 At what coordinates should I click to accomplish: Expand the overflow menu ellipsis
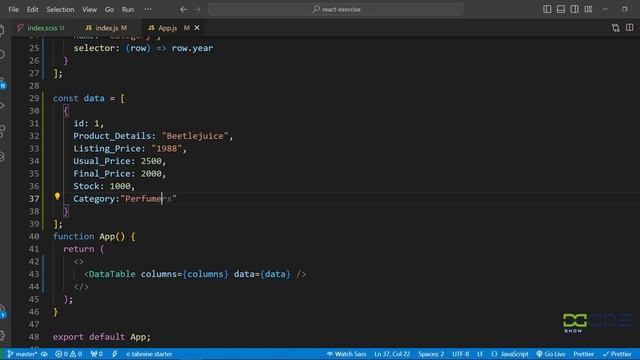click(148, 9)
